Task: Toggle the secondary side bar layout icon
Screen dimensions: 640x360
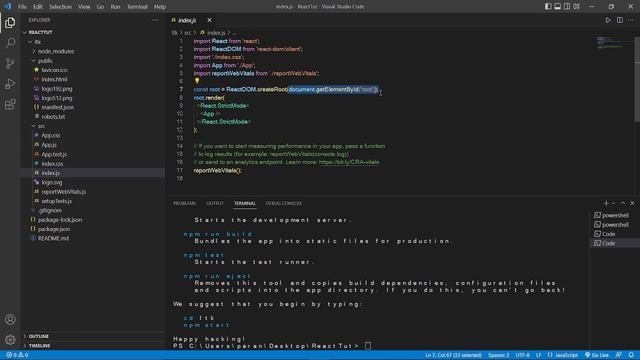Action: (x=567, y=7)
